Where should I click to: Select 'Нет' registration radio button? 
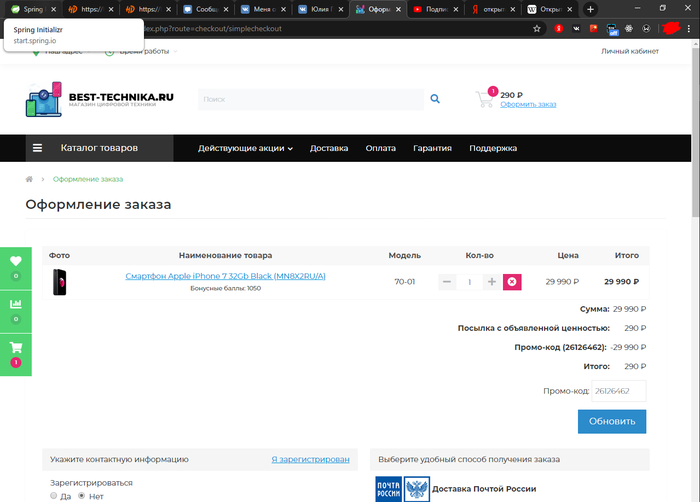click(x=82, y=495)
